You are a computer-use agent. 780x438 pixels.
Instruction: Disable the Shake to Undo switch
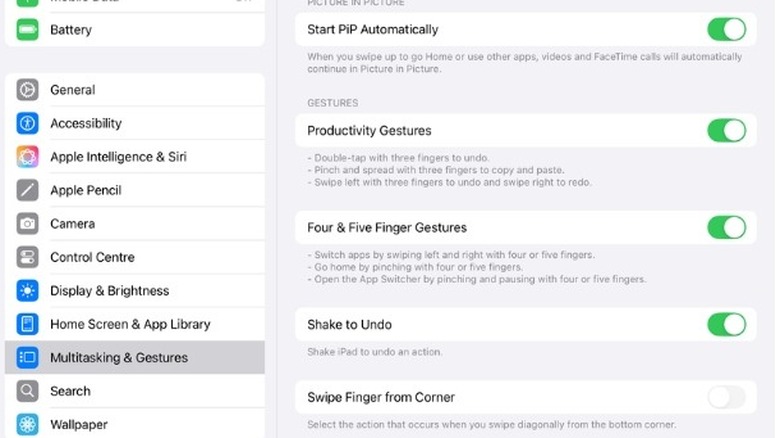[x=726, y=325]
